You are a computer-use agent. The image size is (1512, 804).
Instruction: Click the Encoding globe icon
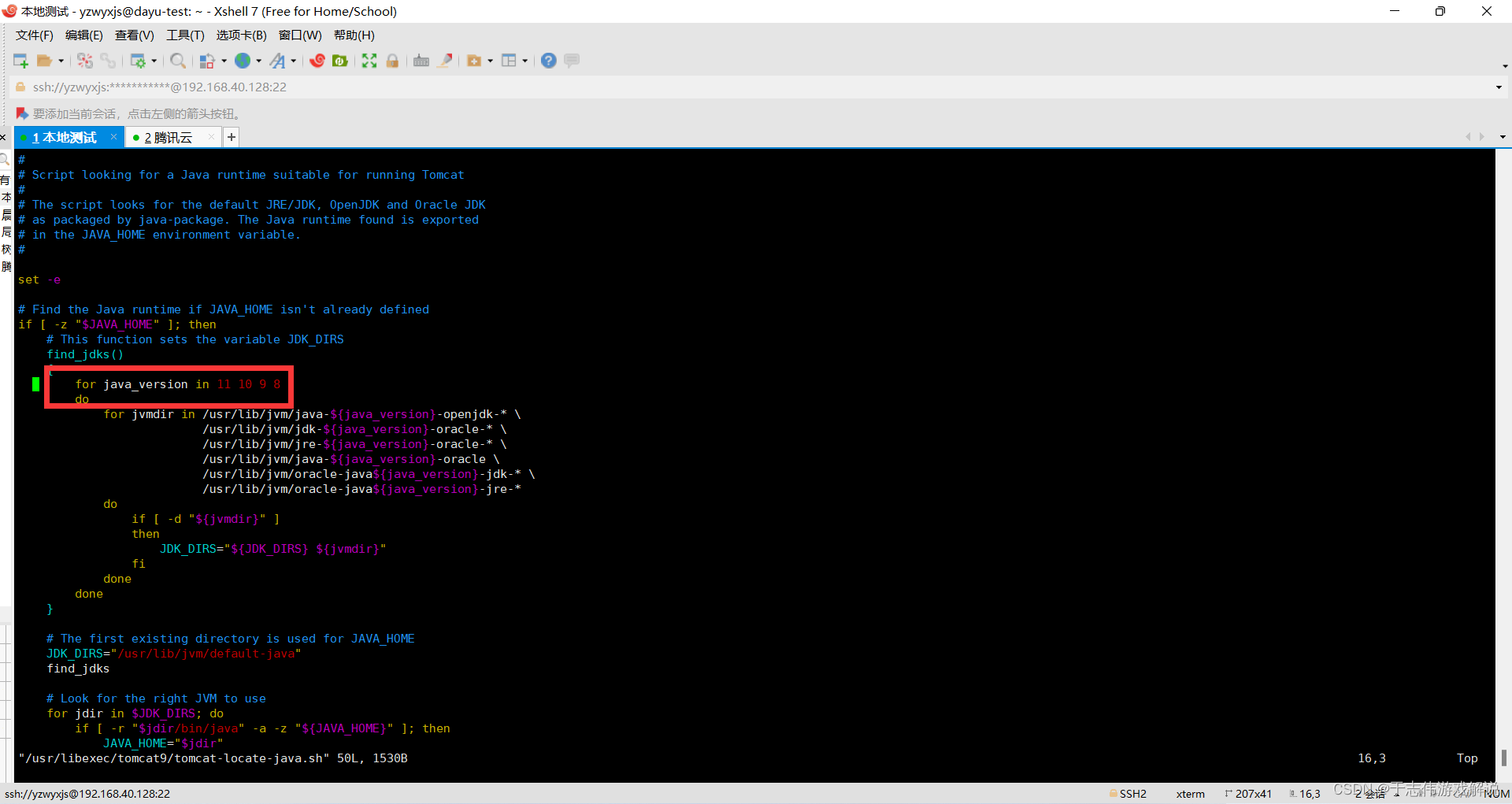(x=243, y=61)
